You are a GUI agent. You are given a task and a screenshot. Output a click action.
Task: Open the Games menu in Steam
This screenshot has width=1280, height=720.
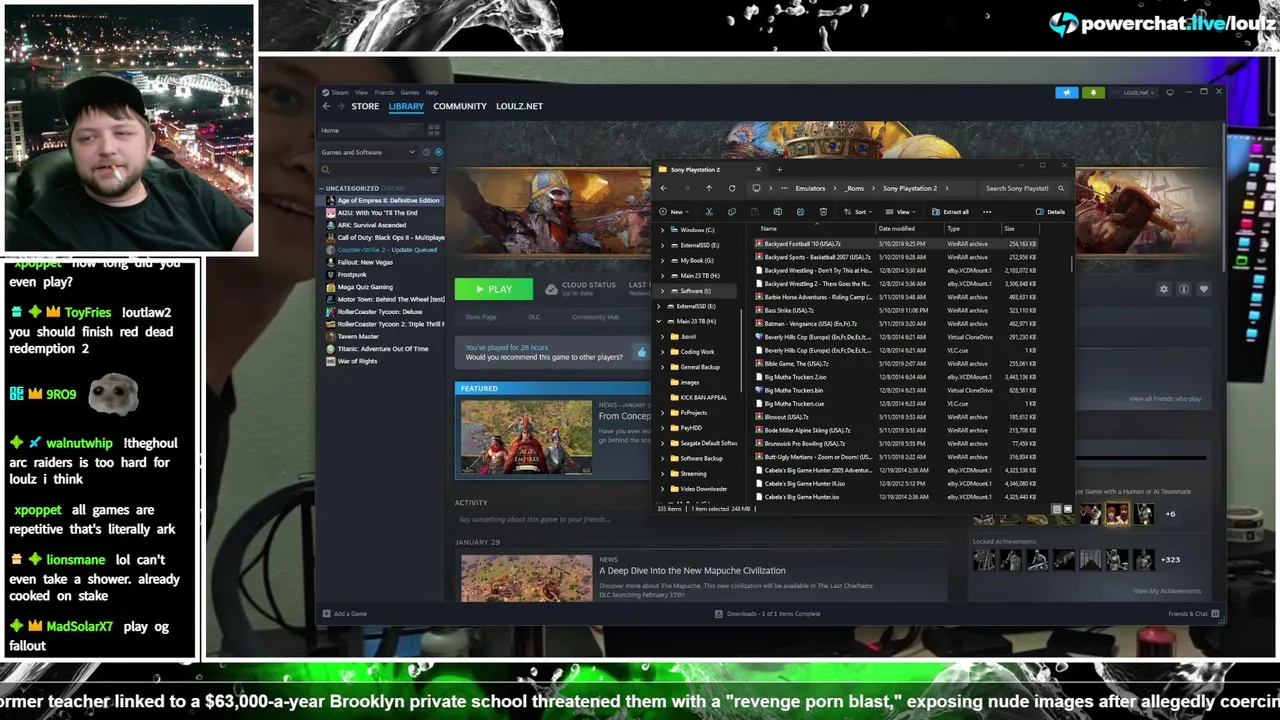[410, 92]
